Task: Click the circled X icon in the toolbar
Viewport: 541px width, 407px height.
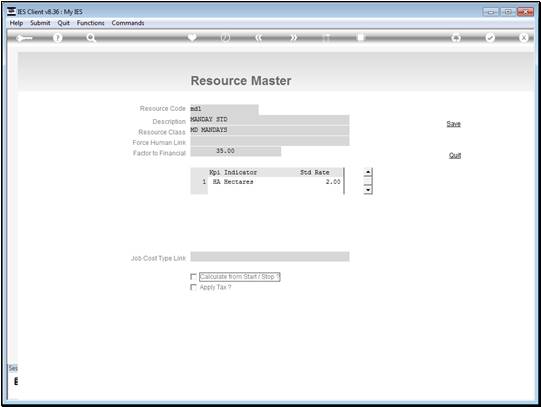Action: [x=523, y=38]
